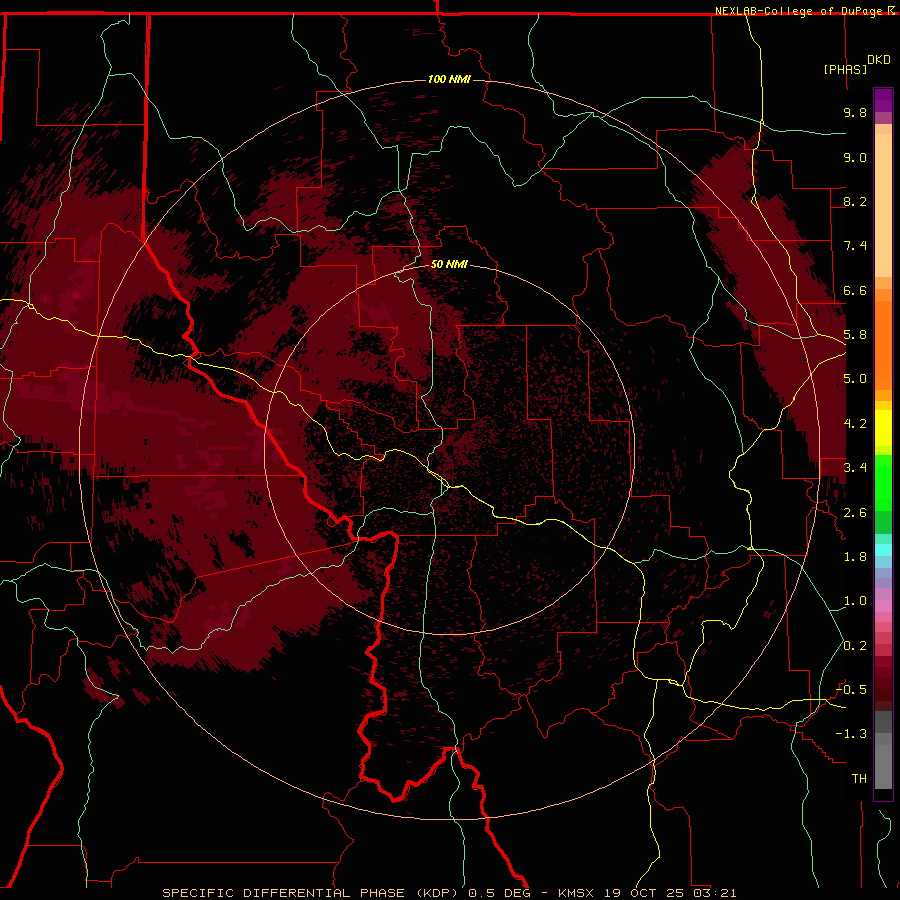Click the -0.5 legend value
The image size is (900, 900).
[851, 690]
